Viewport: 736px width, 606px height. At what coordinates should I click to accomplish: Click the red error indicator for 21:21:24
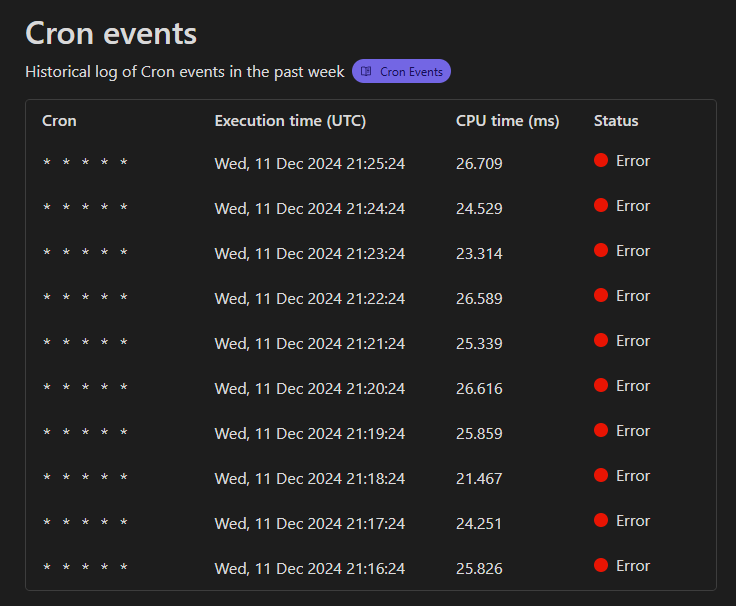click(601, 340)
